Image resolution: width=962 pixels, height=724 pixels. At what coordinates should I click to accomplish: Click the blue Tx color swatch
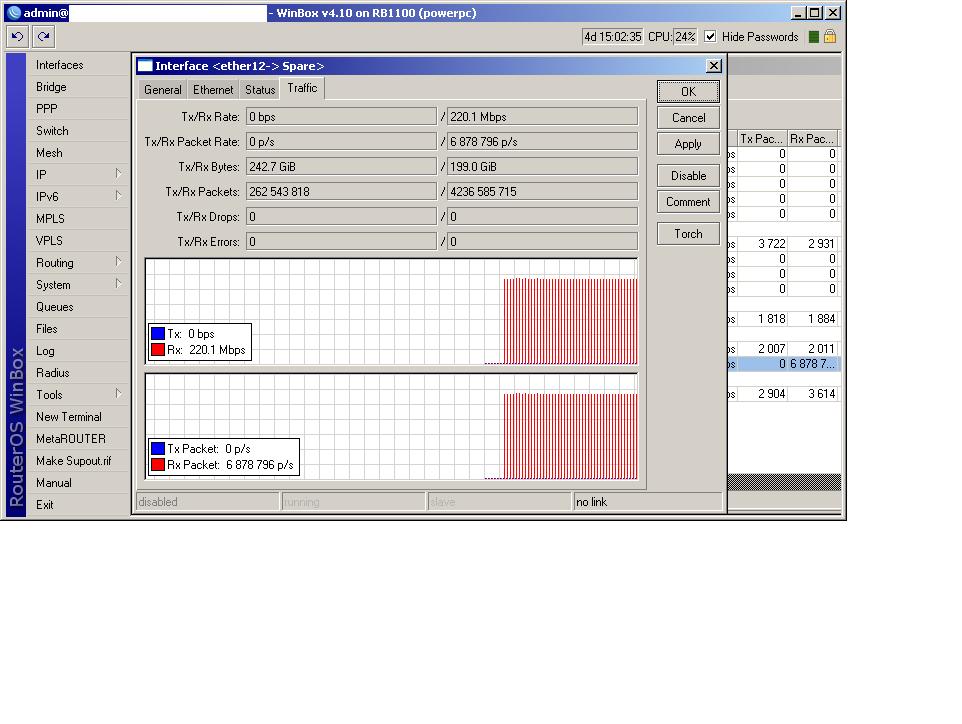coord(158,333)
